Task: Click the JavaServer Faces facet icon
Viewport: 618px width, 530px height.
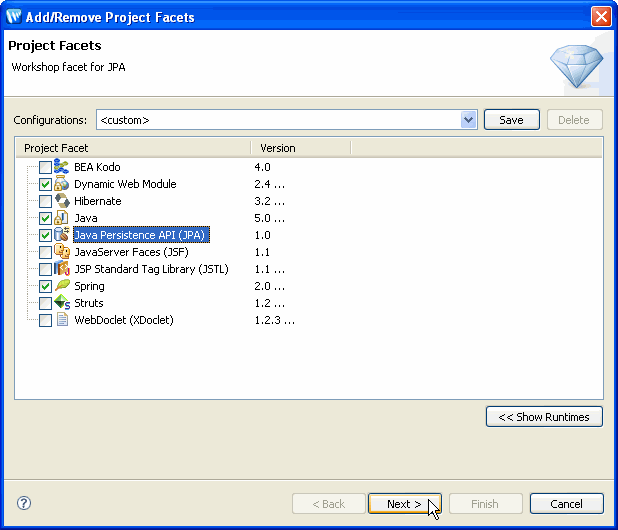Action: 61,252
